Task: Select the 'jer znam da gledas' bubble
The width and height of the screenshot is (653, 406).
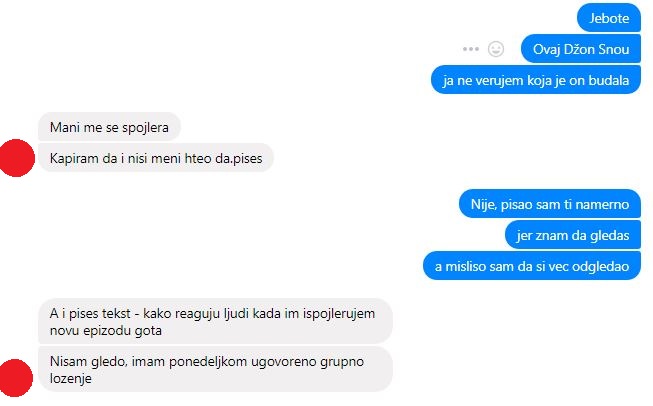Action: tap(573, 235)
